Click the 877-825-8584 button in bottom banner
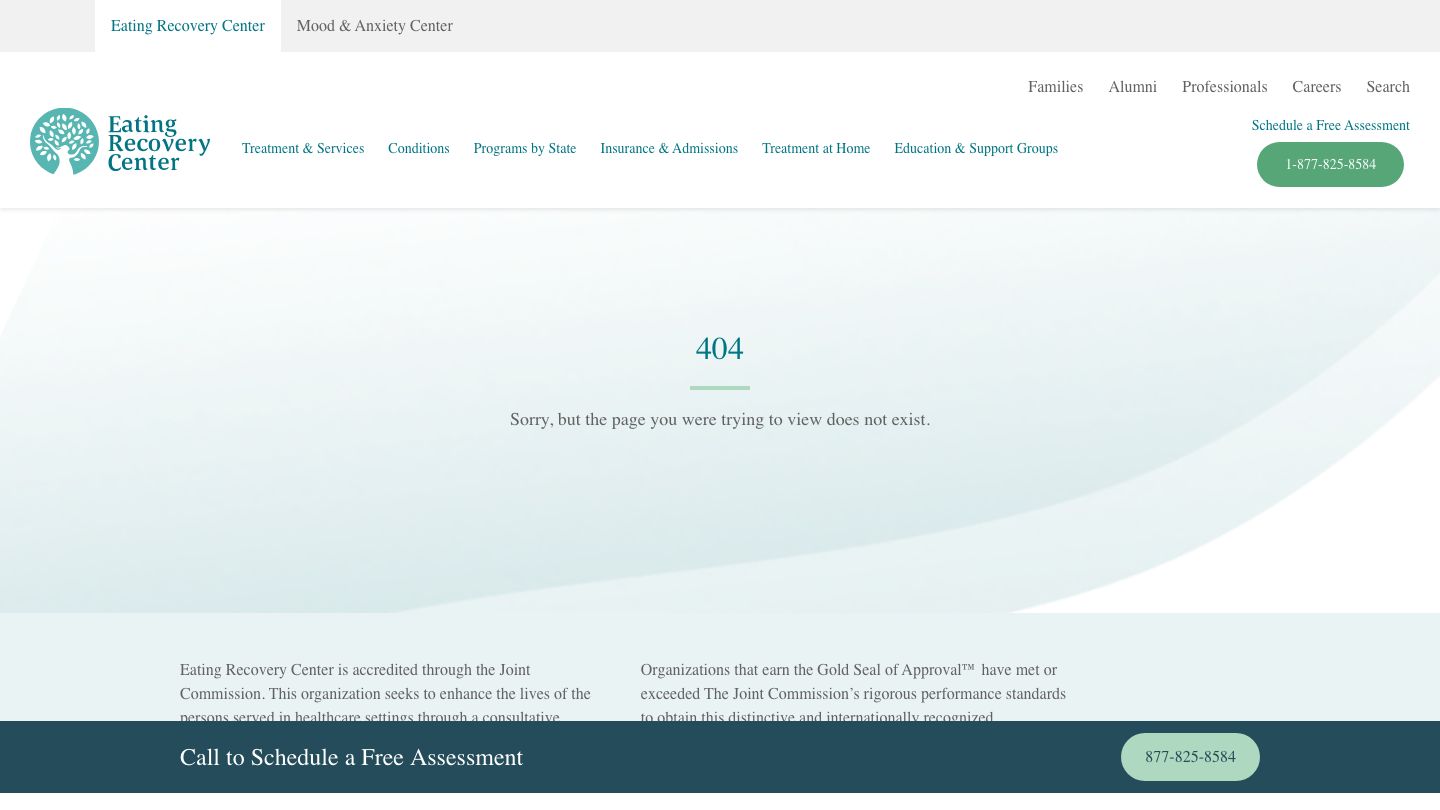Screen dimensions: 1440x810 pyautogui.click(x=1190, y=757)
